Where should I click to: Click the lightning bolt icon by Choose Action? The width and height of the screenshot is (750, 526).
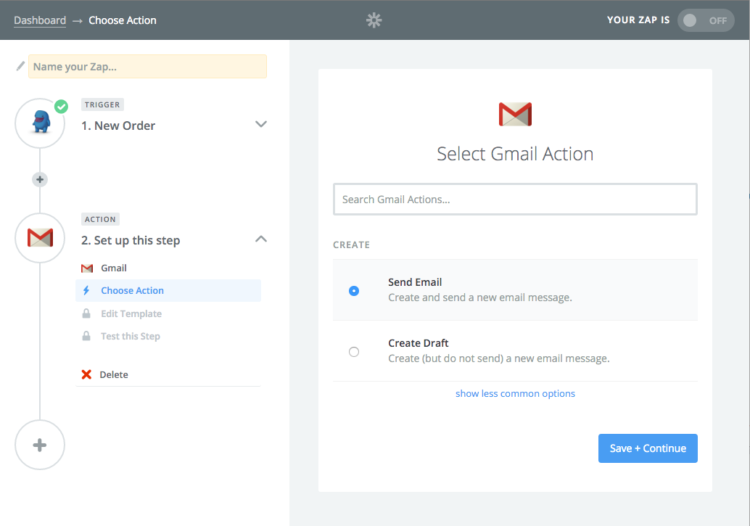[86, 290]
